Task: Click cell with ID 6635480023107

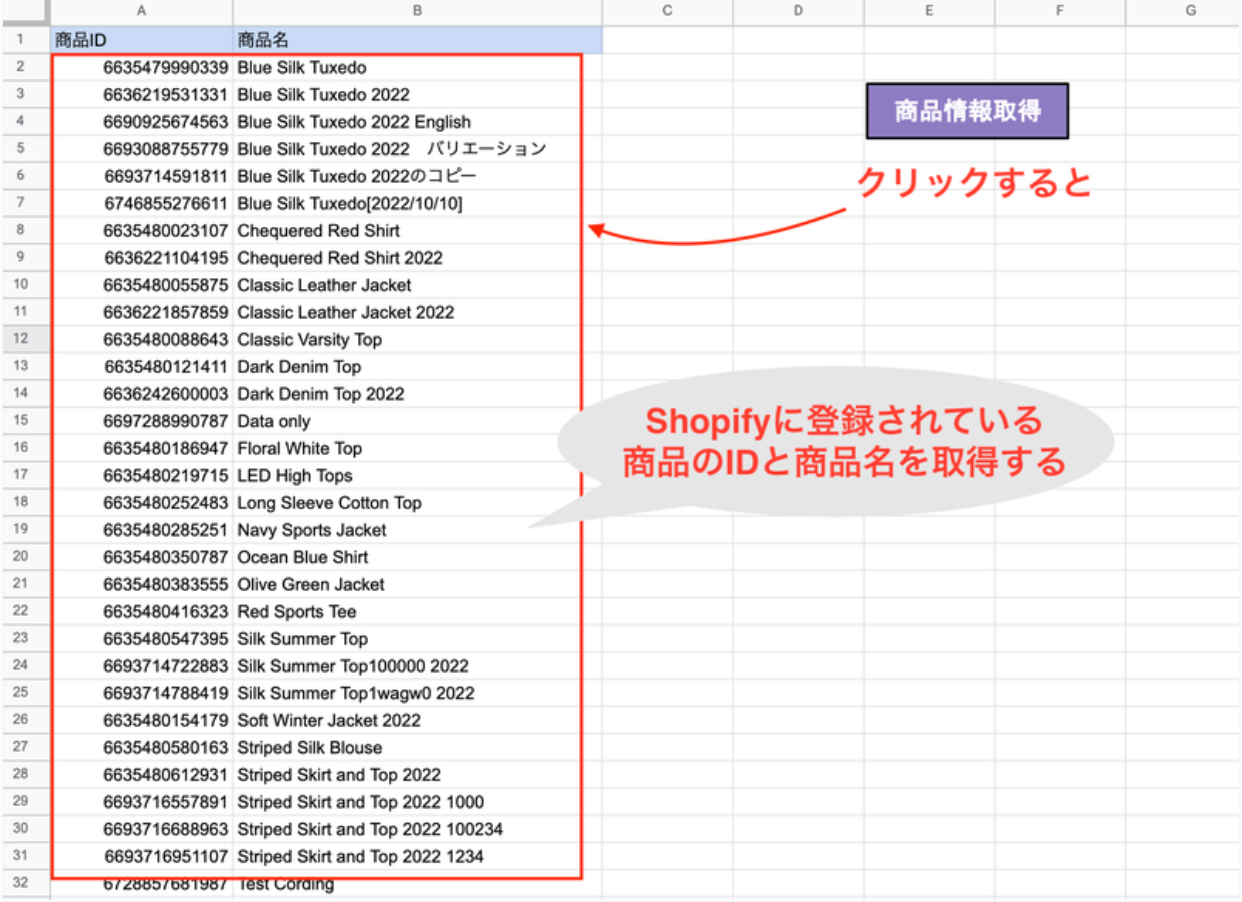Action: (142, 231)
